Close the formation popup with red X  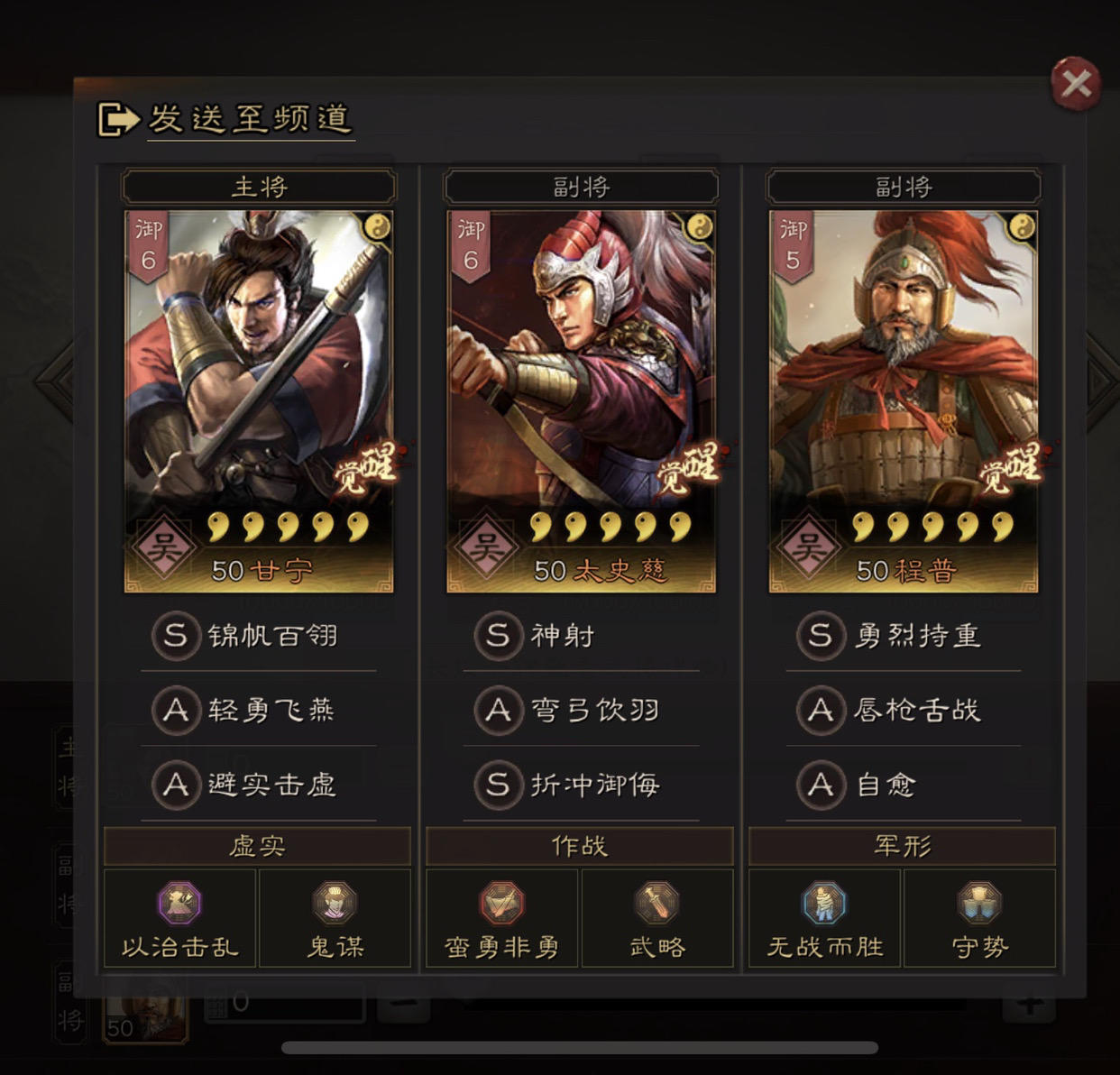pyautogui.click(x=1076, y=84)
